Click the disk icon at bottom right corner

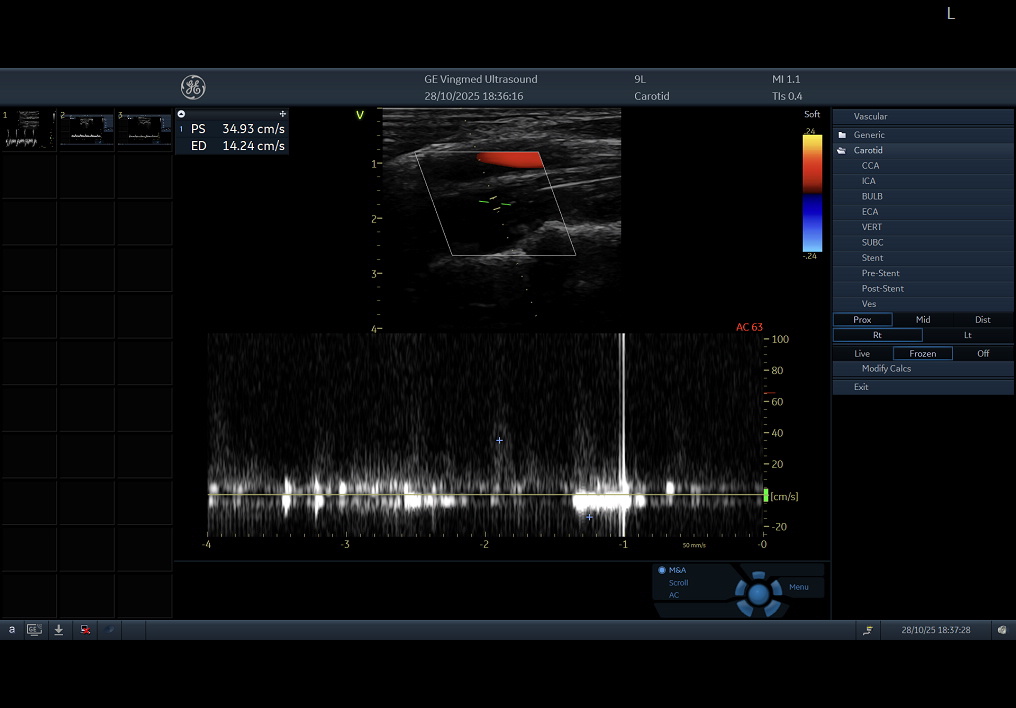[1002, 630]
